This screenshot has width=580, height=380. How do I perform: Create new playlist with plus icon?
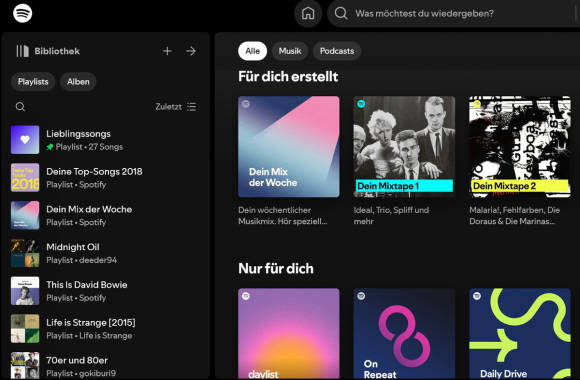[x=167, y=51]
